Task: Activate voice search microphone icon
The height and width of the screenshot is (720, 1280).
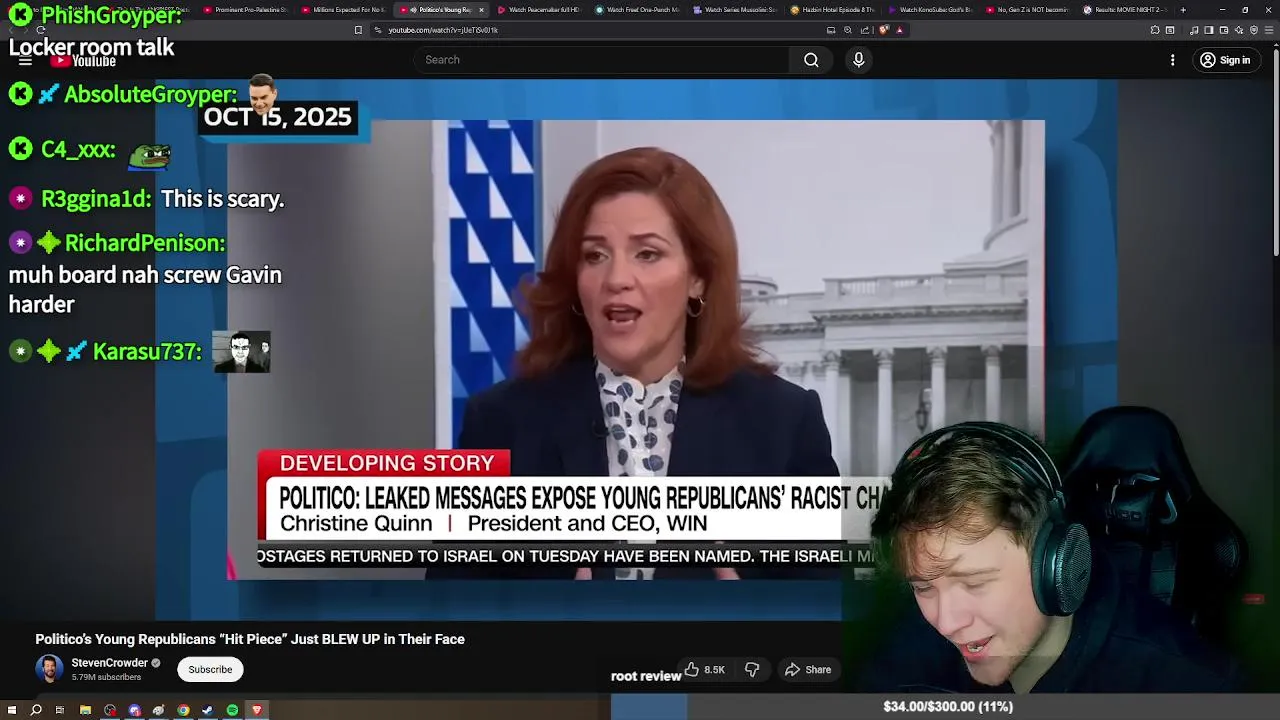Action: [x=858, y=60]
